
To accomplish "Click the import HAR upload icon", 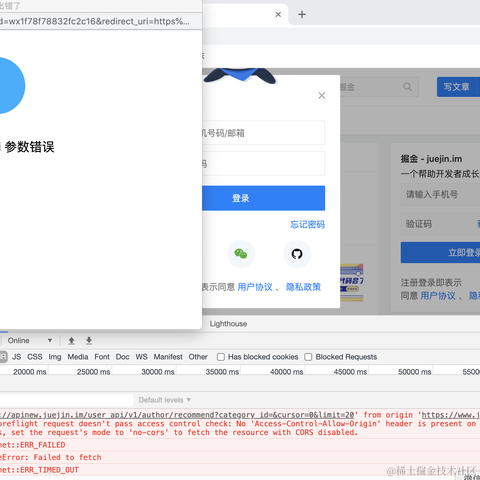I will [71, 341].
